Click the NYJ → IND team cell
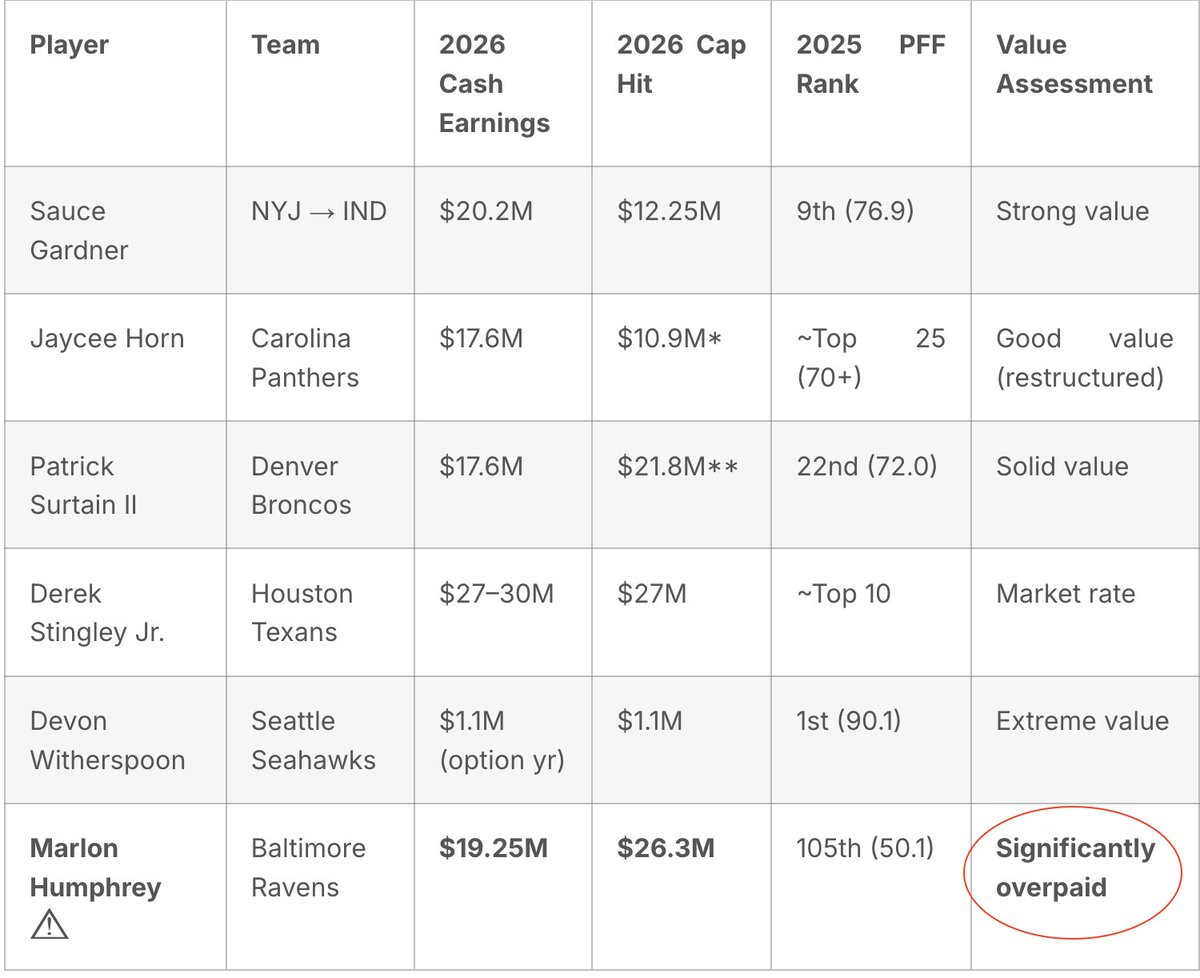This screenshot has height=978, width=1200. (316, 212)
